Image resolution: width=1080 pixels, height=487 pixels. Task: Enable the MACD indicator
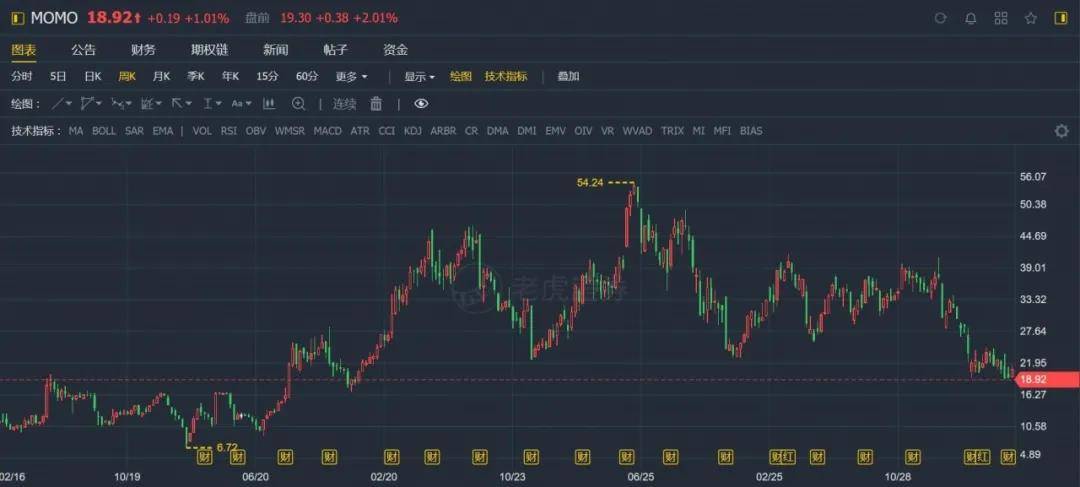[x=327, y=130]
